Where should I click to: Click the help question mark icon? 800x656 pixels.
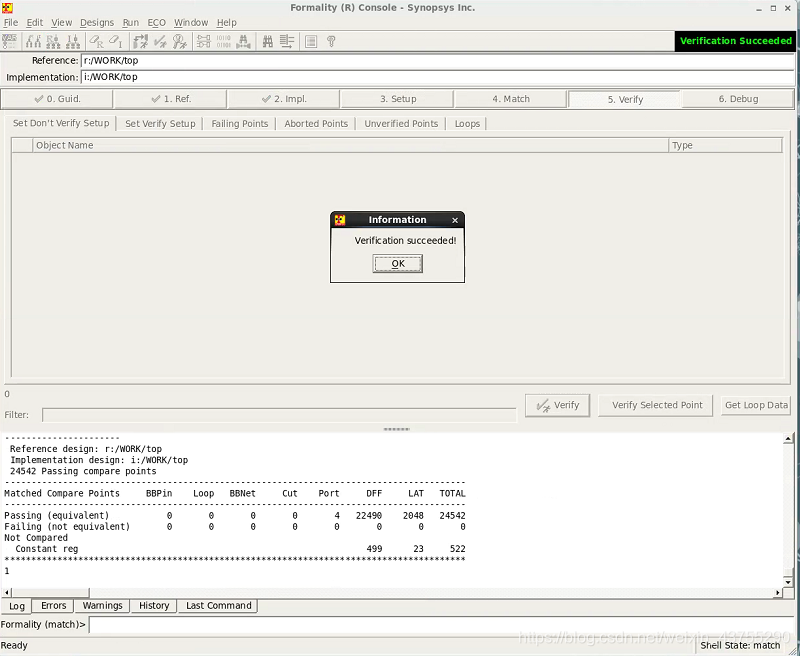(x=331, y=41)
